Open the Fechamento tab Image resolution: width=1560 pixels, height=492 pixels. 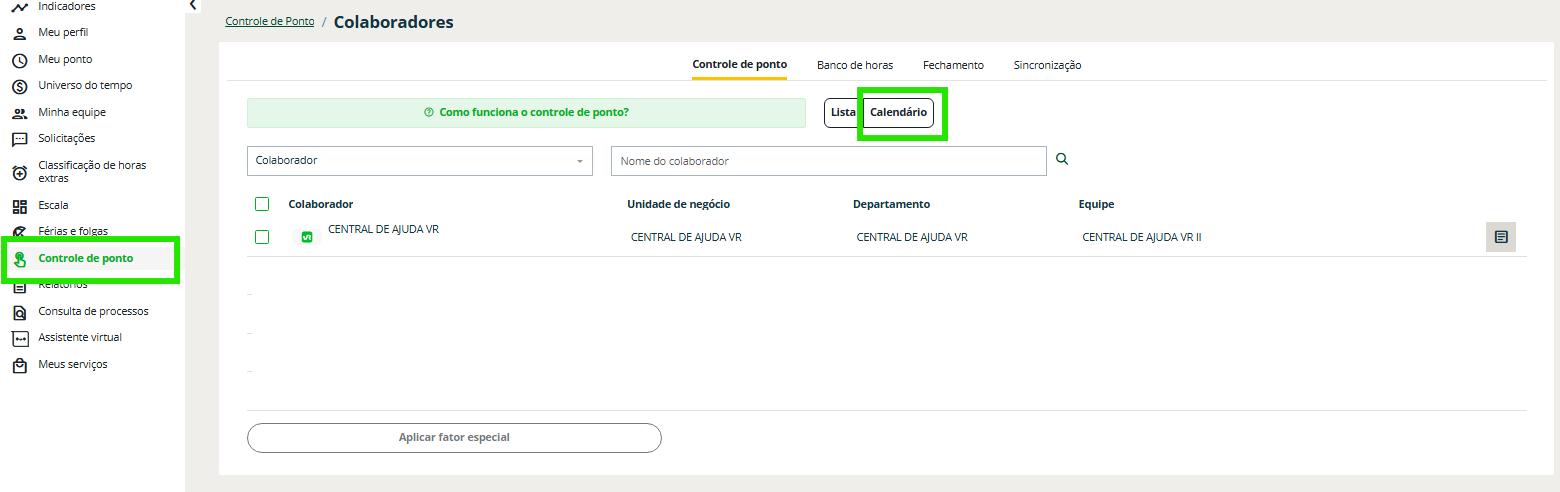point(952,65)
